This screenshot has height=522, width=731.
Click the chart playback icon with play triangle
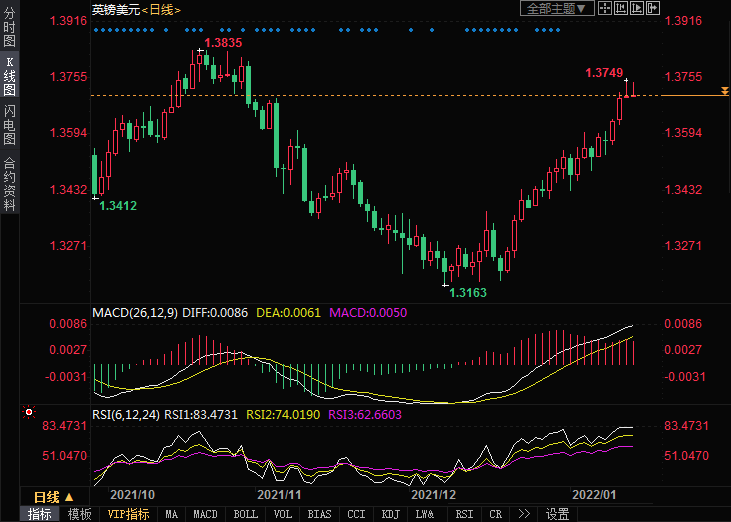(x=639, y=9)
